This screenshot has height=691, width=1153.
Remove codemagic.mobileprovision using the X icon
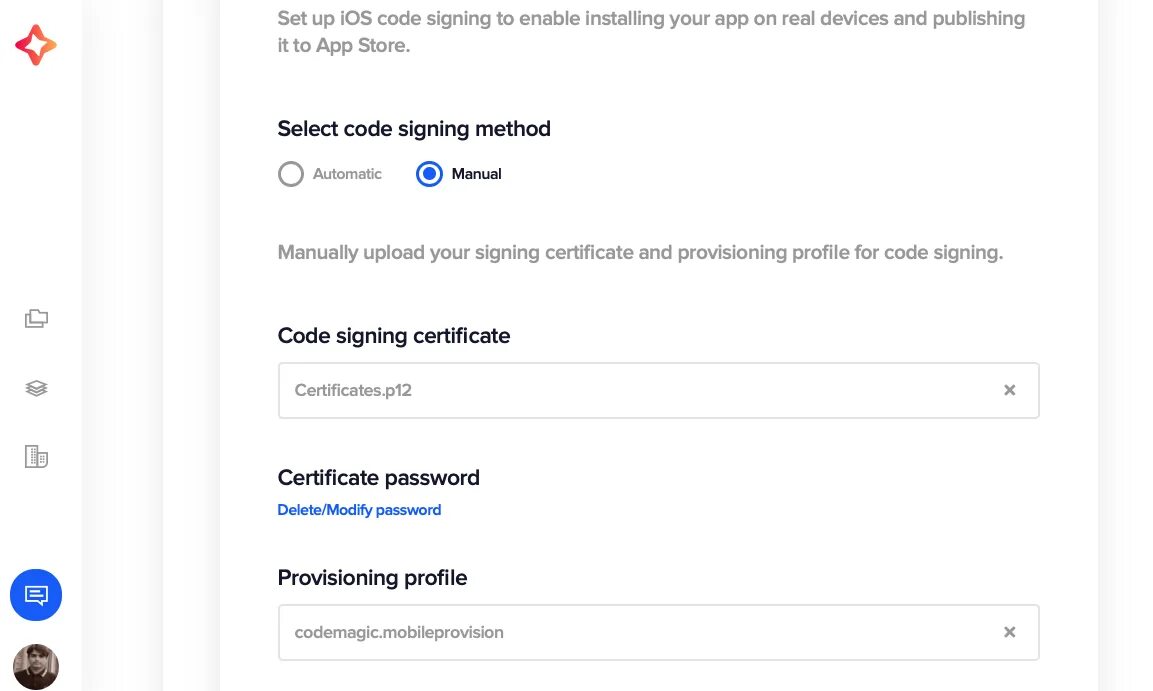pos(1009,632)
